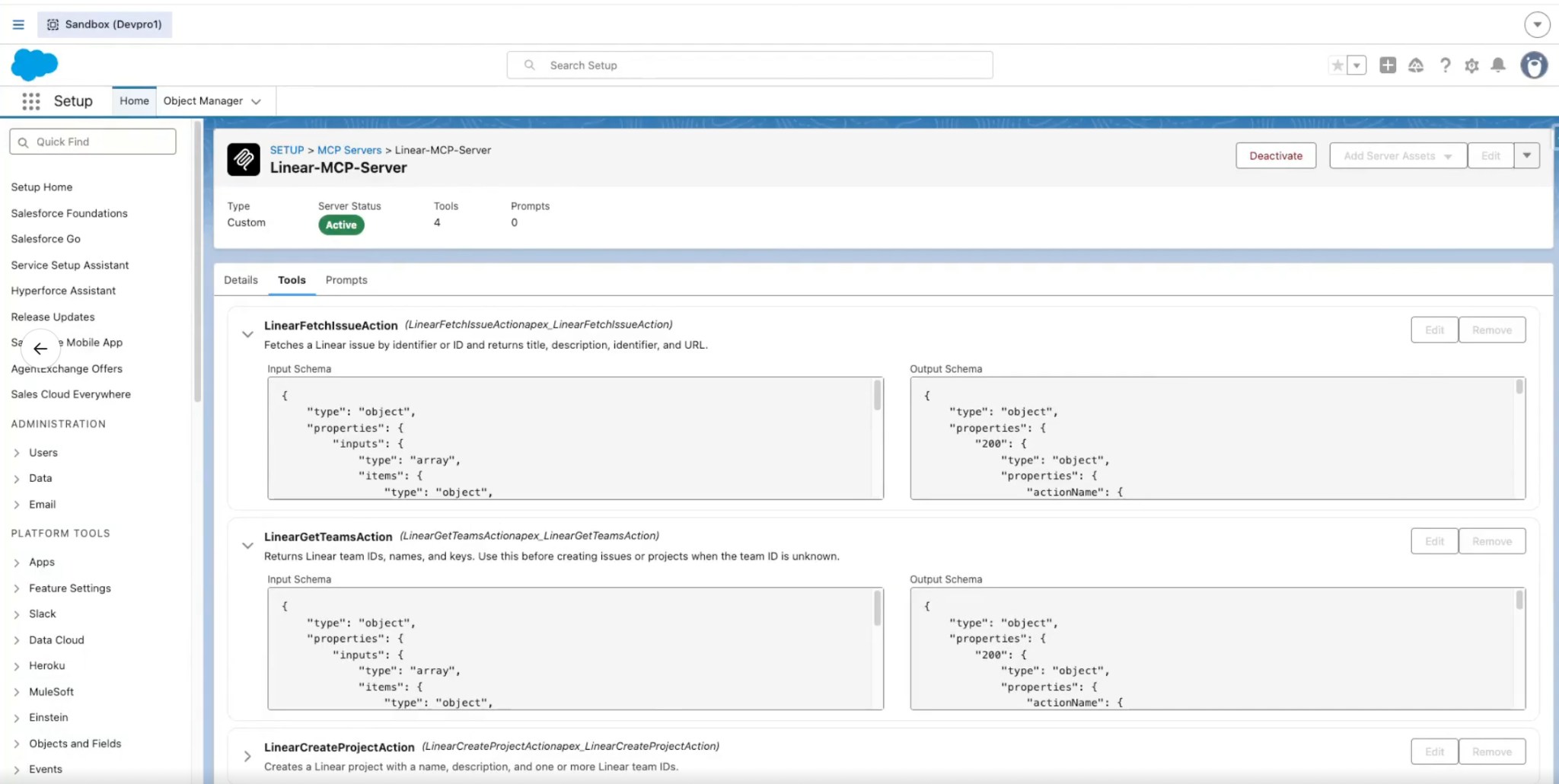Click the back arrow circle button
Image resolution: width=1559 pixels, height=784 pixels.
(x=40, y=349)
